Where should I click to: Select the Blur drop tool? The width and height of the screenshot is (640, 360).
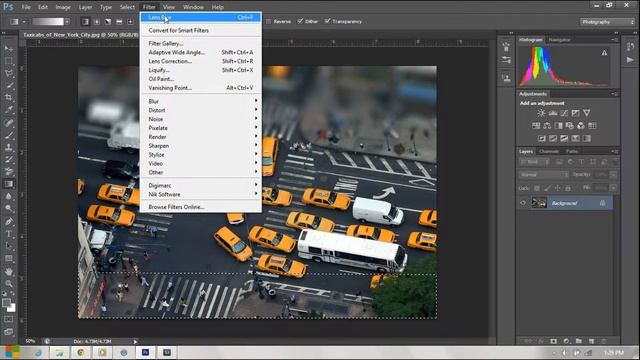[9, 196]
